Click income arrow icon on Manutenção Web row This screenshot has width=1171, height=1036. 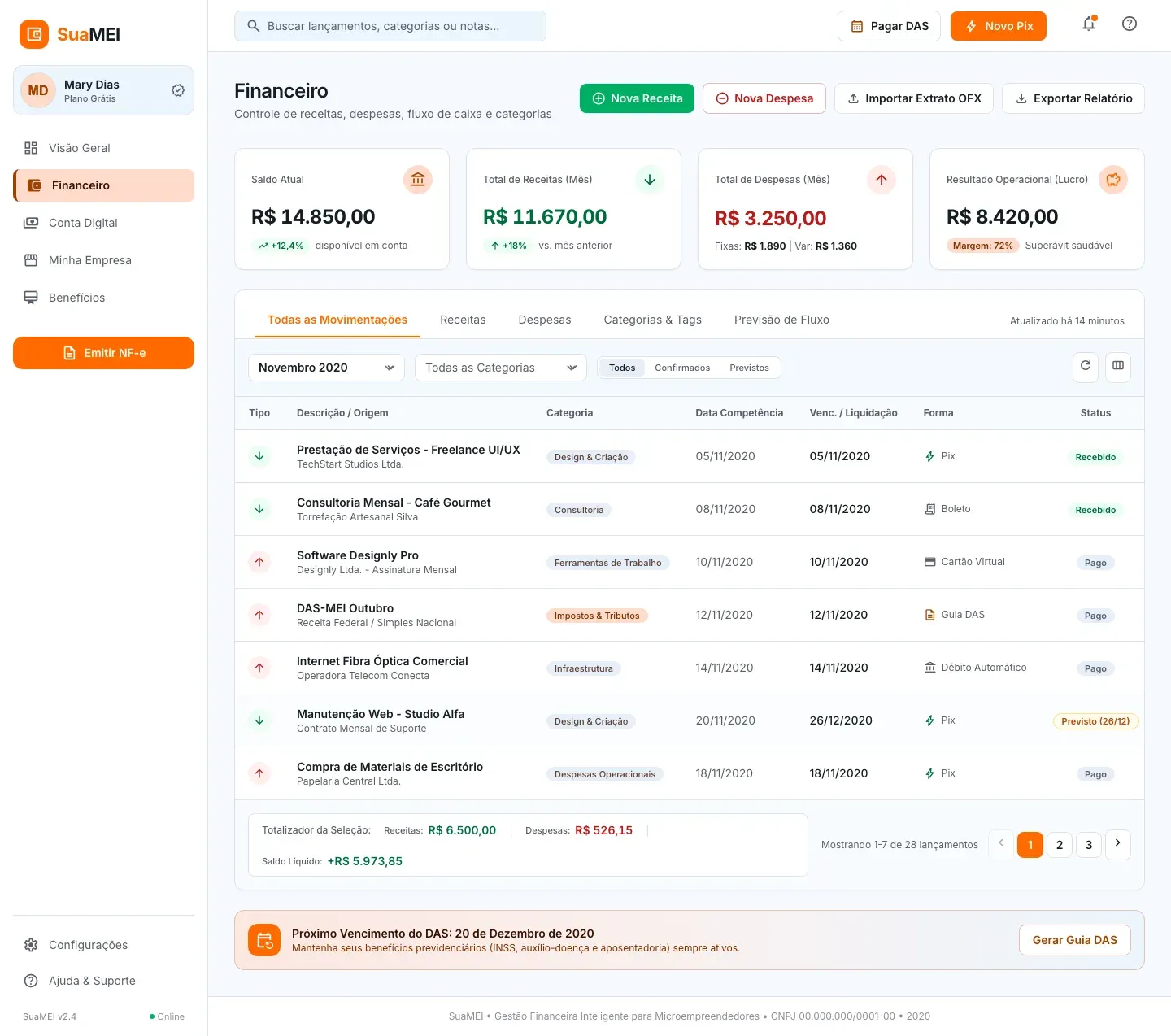coord(259,720)
